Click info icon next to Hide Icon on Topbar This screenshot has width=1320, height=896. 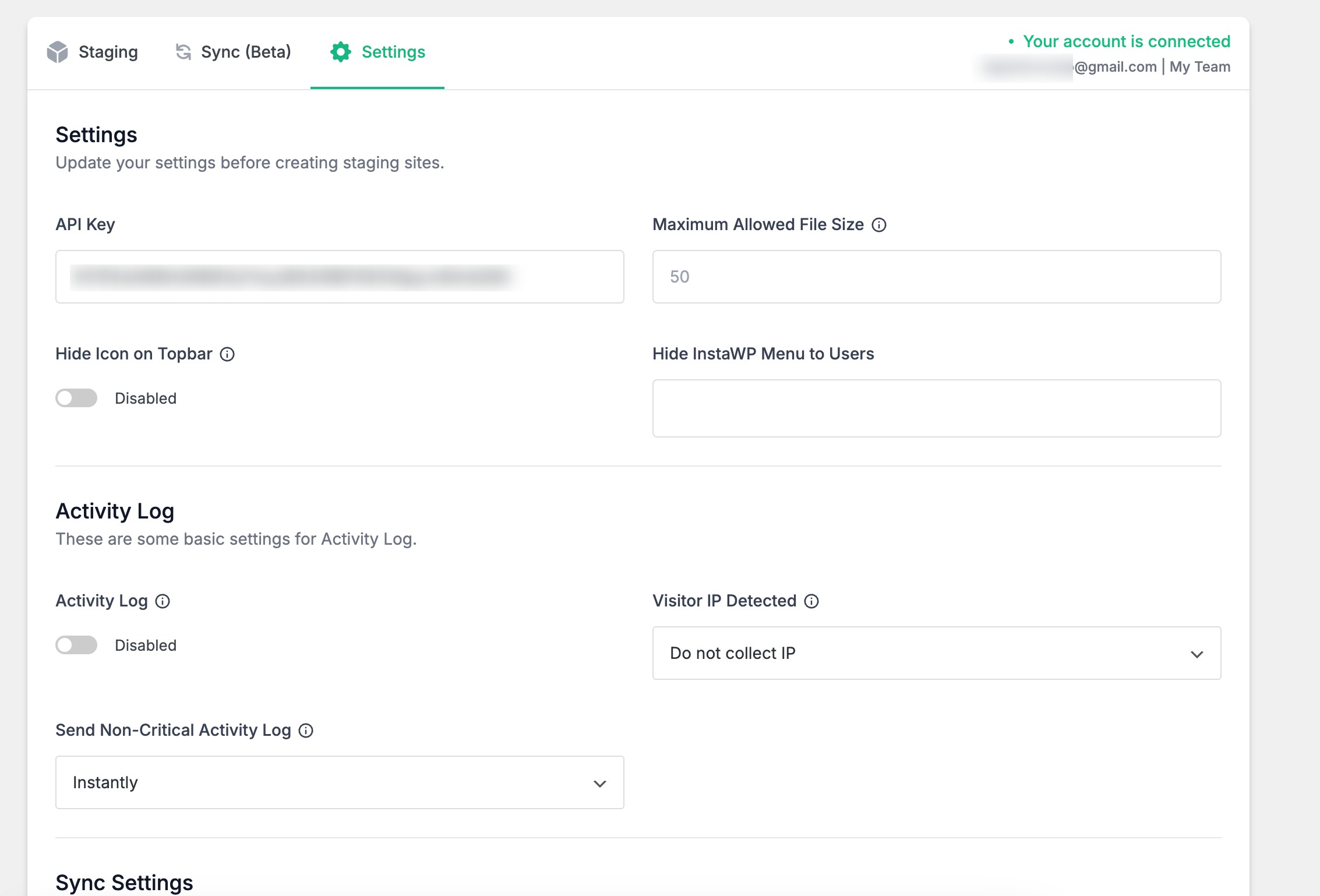click(x=227, y=354)
